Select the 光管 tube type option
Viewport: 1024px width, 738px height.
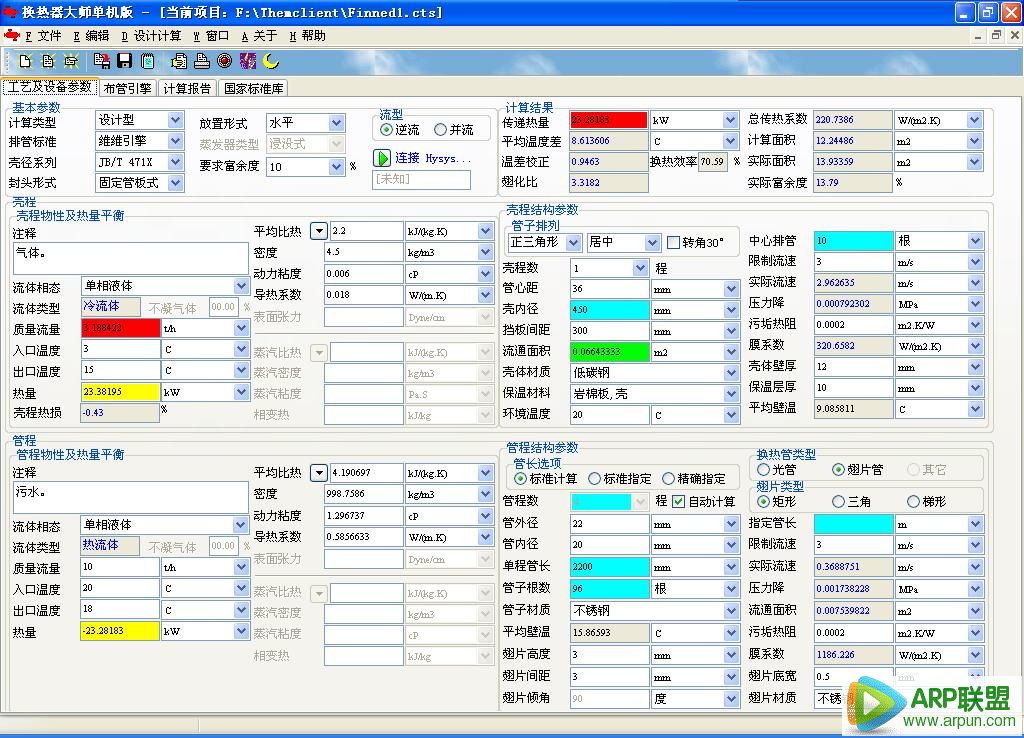pos(764,470)
